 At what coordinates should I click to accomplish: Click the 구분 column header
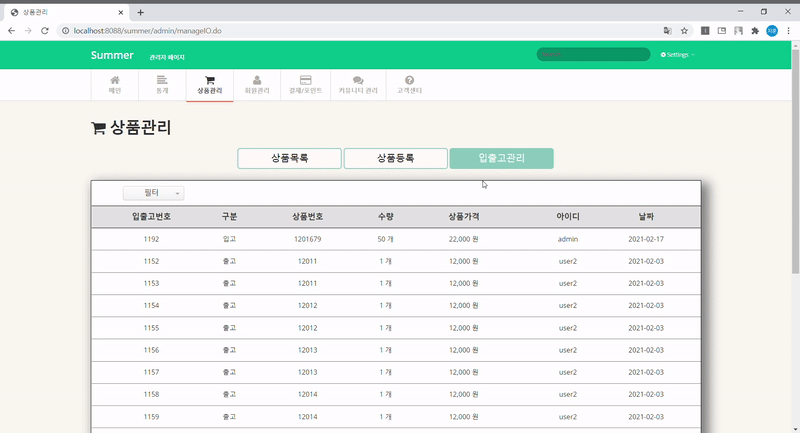(x=229, y=217)
